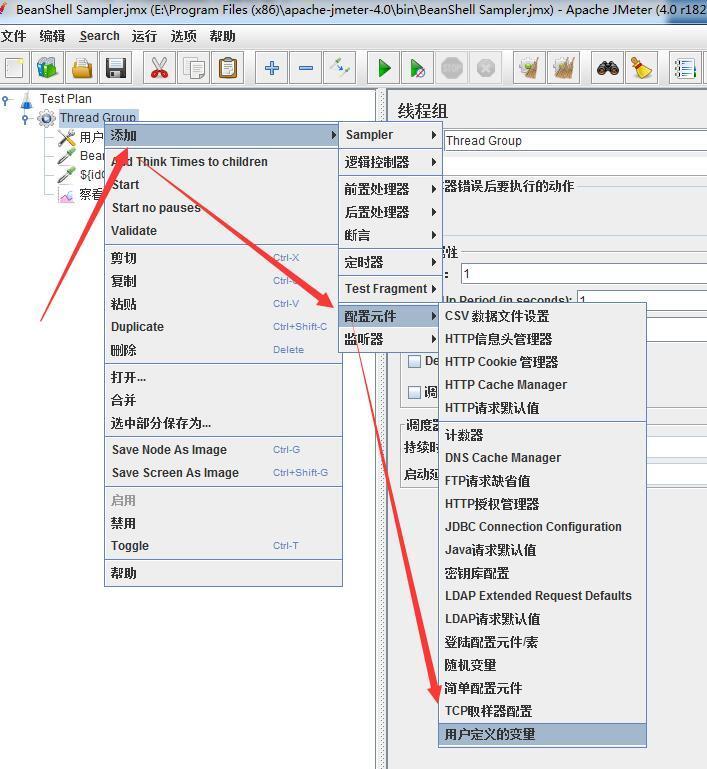This screenshot has width=707, height=769.
Task: Click the Toggle enable/disable toolbar icon
Action: [x=340, y=68]
